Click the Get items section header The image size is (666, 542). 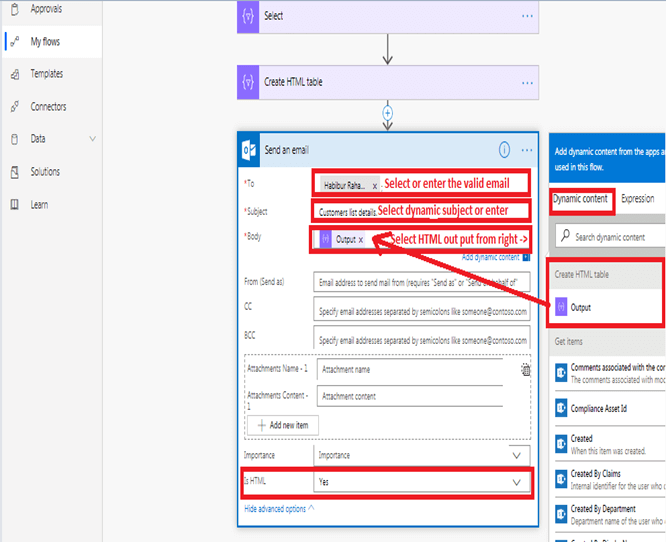608,341
